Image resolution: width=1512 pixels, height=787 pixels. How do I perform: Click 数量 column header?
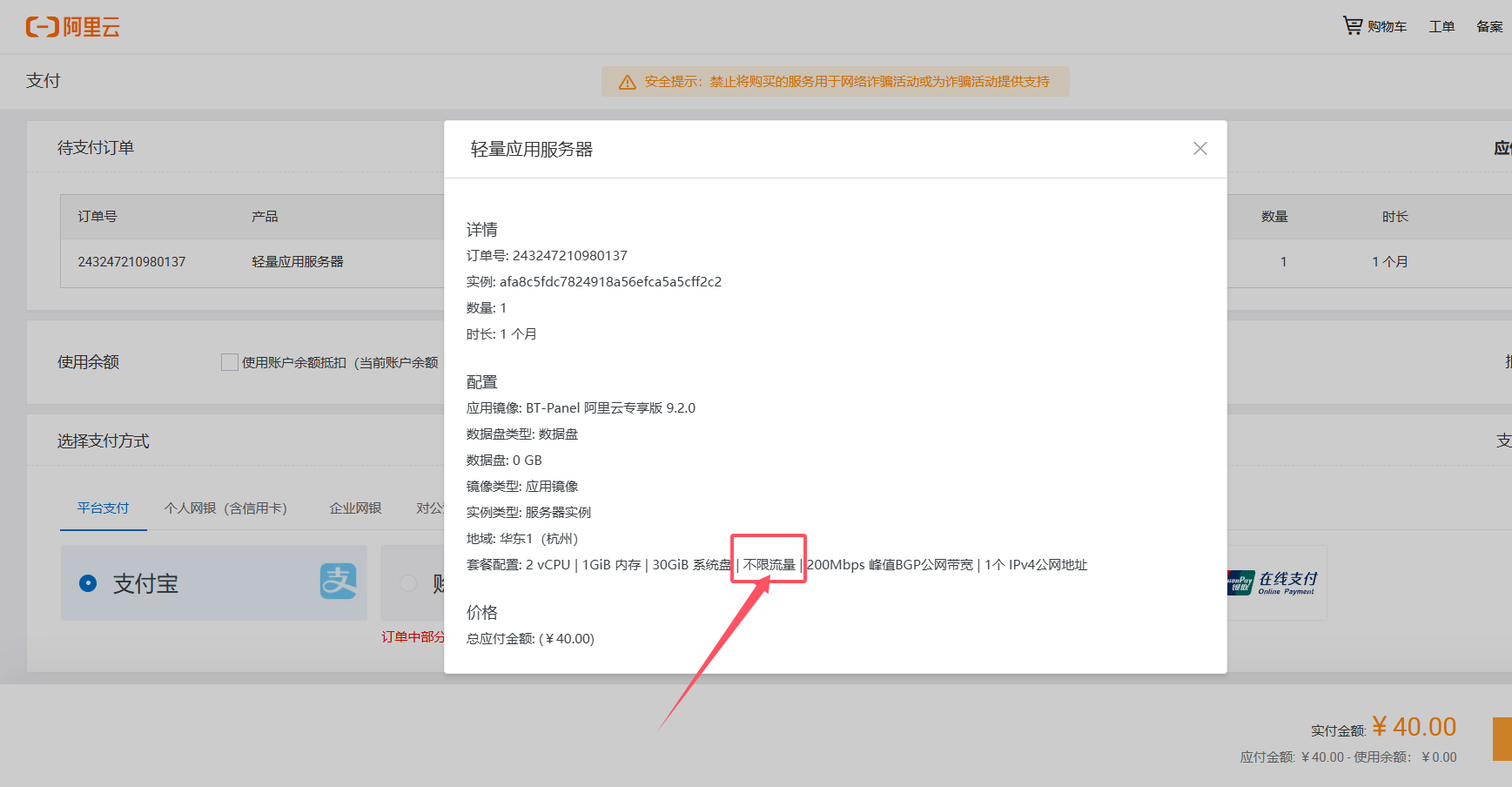coord(1274,217)
